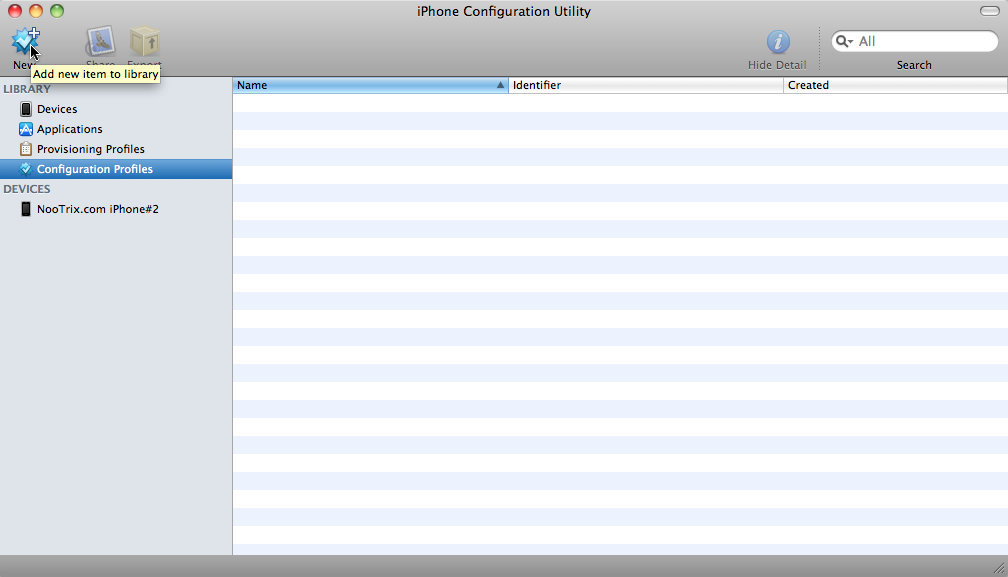Screen dimensions: 1008x577
Task: Sort by the Created column header
Action: pos(895,85)
